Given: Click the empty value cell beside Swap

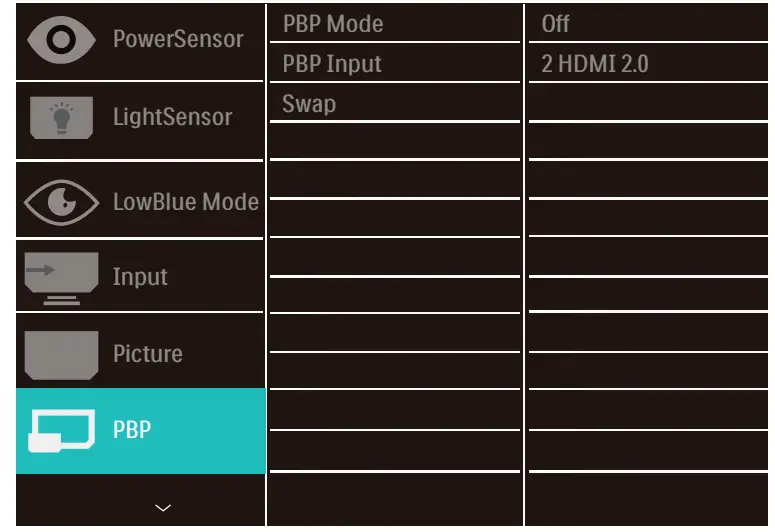Looking at the screenshot, I should pos(648,104).
